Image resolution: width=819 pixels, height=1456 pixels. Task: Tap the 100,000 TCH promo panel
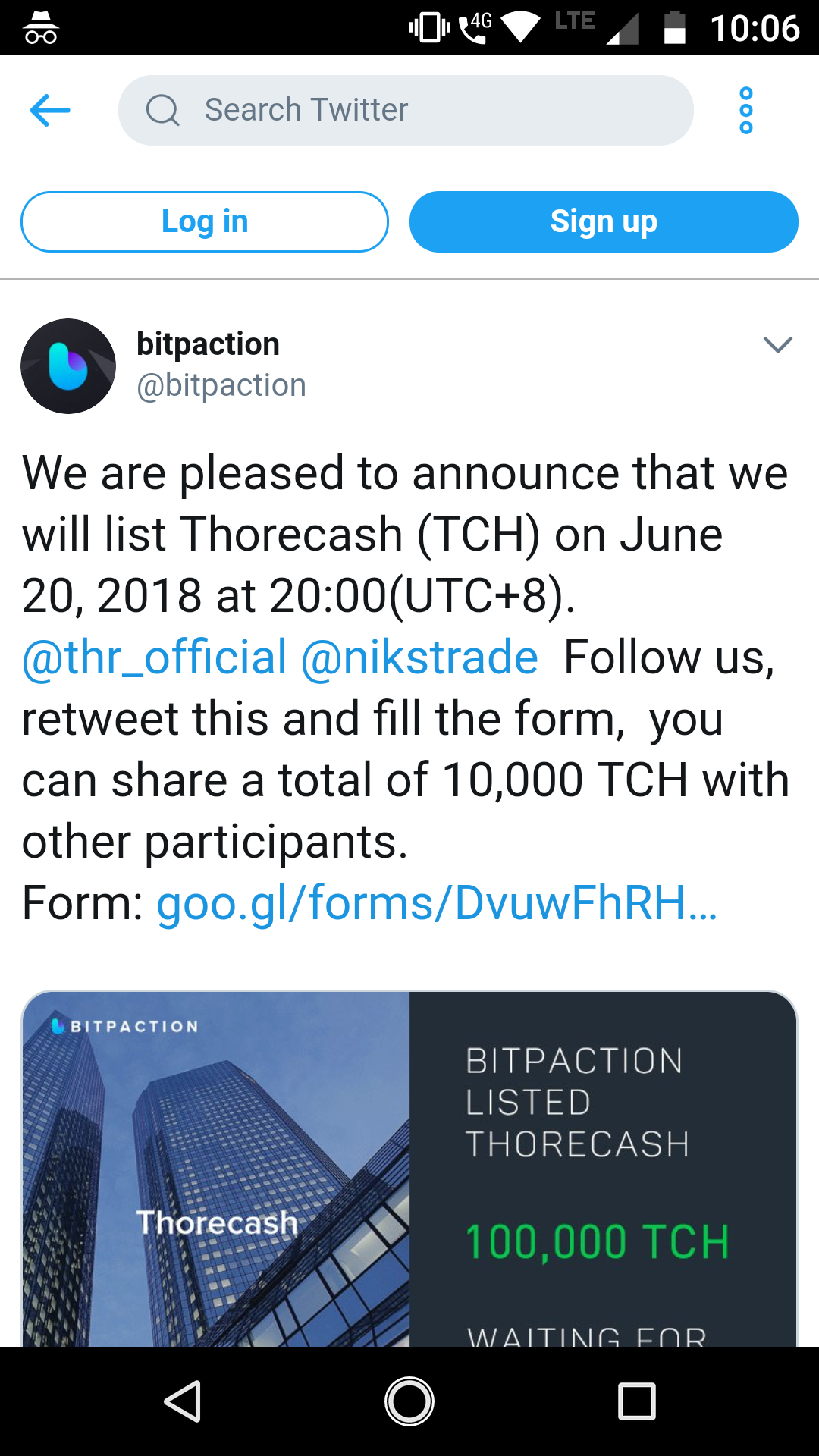603,1169
